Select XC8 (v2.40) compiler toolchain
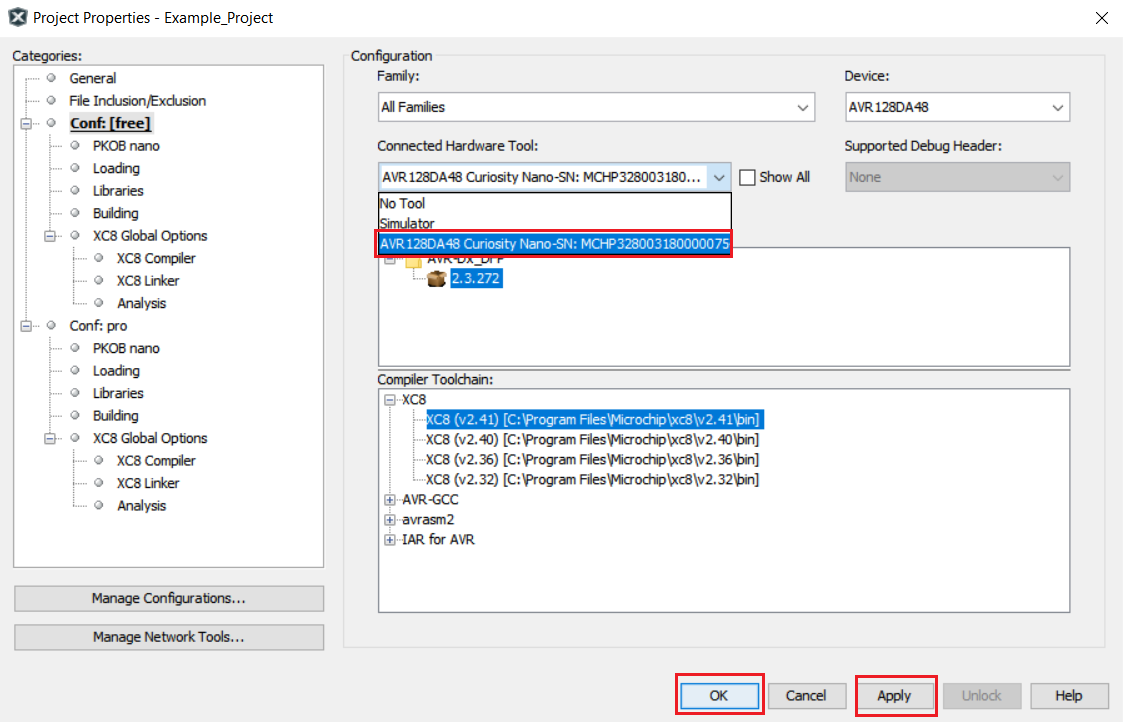 593,440
